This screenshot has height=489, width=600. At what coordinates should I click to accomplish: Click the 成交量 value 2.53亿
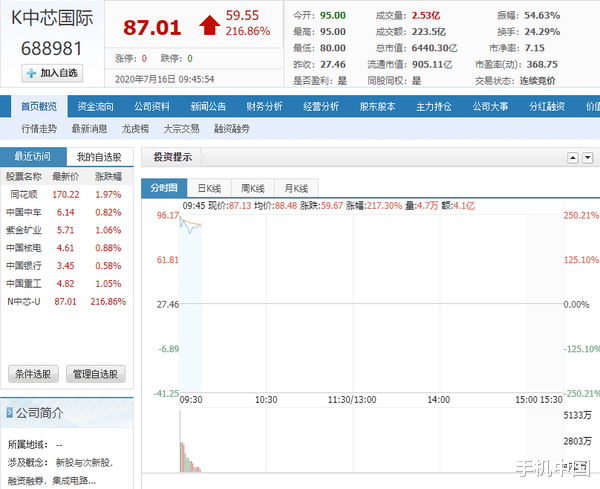[426, 15]
